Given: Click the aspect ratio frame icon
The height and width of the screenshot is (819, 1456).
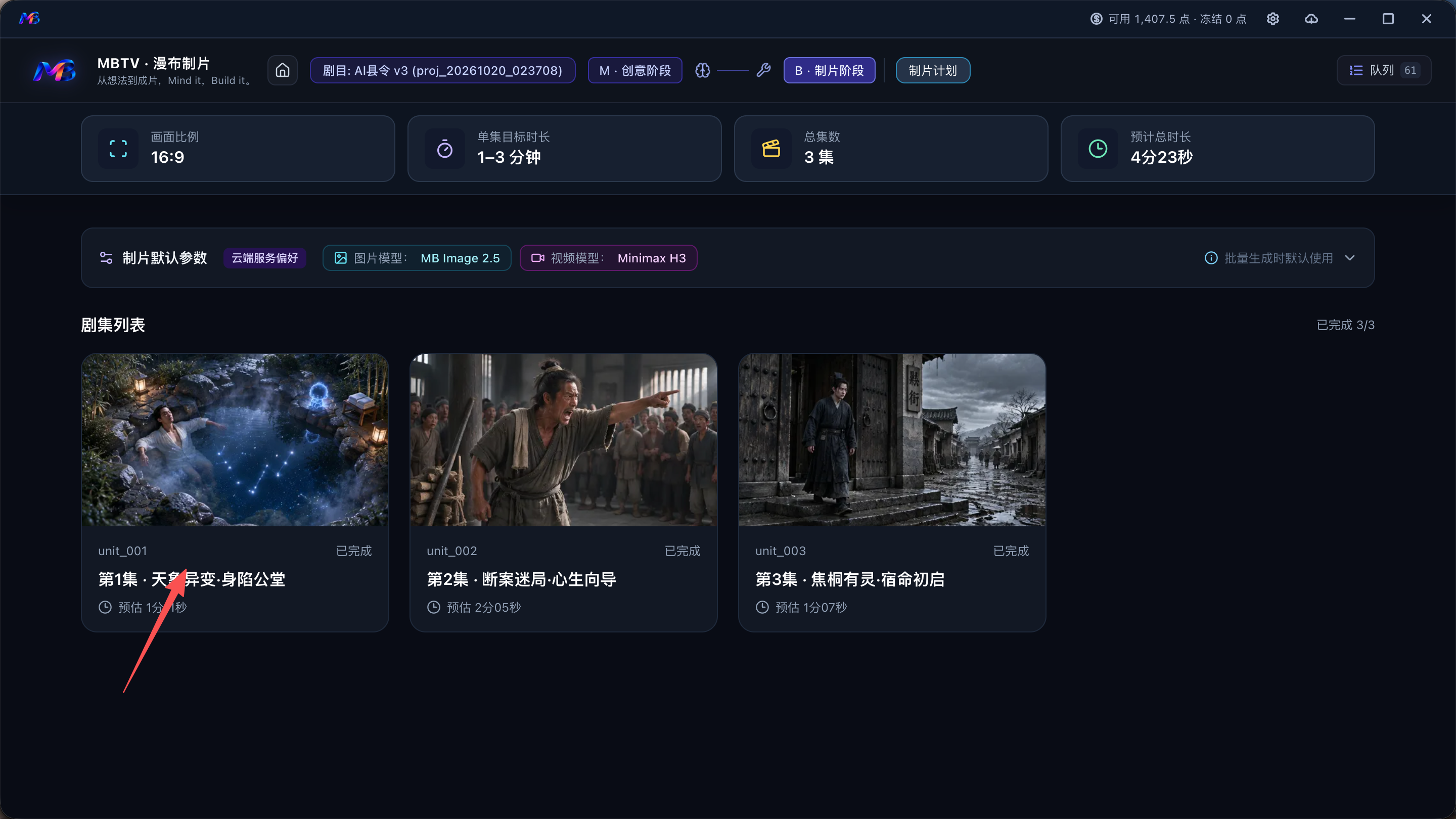Looking at the screenshot, I should click(x=118, y=149).
